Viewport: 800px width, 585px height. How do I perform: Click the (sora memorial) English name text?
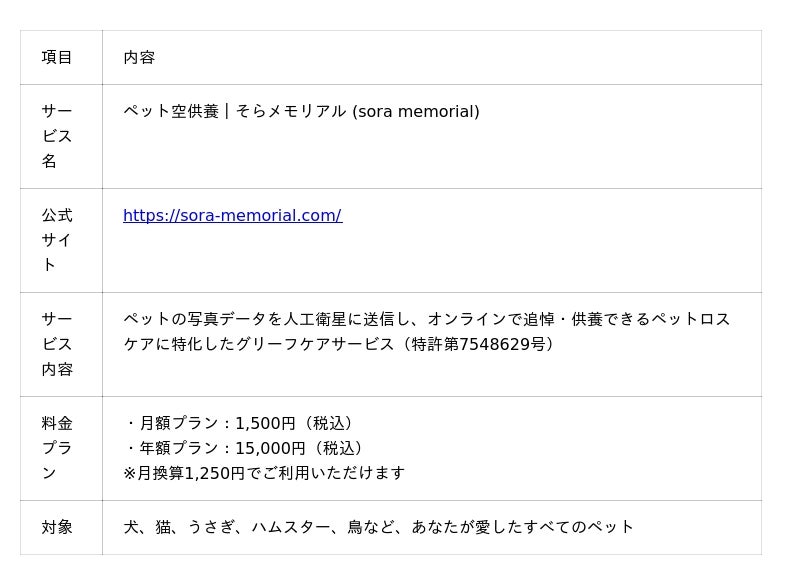pyautogui.click(x=416, y=111)
